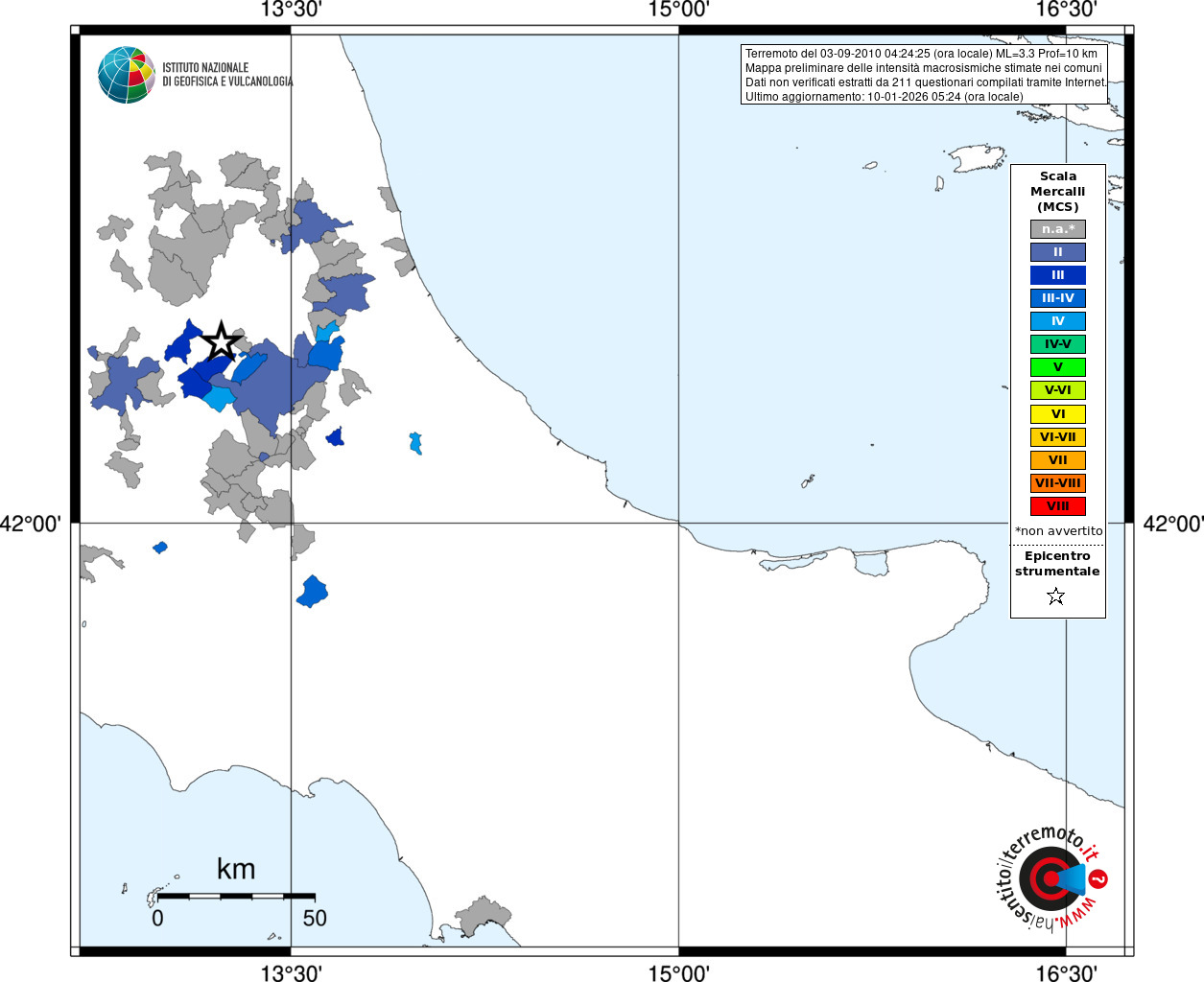This screenshot has width=1204, height=982.
Task: Pick the green V legend swatch
Action: (x=1057, y=367)
